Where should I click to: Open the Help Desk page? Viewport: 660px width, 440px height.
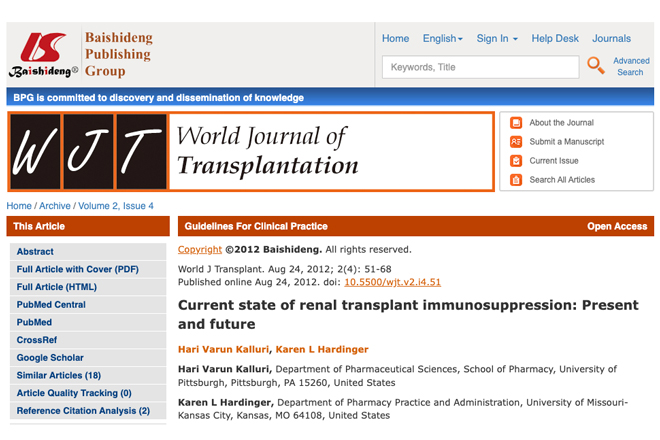555,38
